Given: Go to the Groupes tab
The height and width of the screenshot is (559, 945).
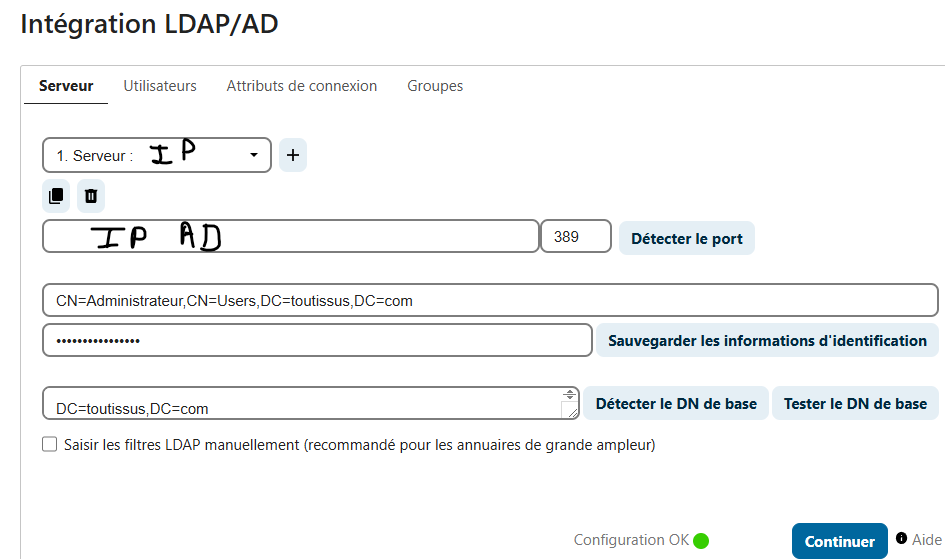Looking at the screenshot, I should point(435,86).
